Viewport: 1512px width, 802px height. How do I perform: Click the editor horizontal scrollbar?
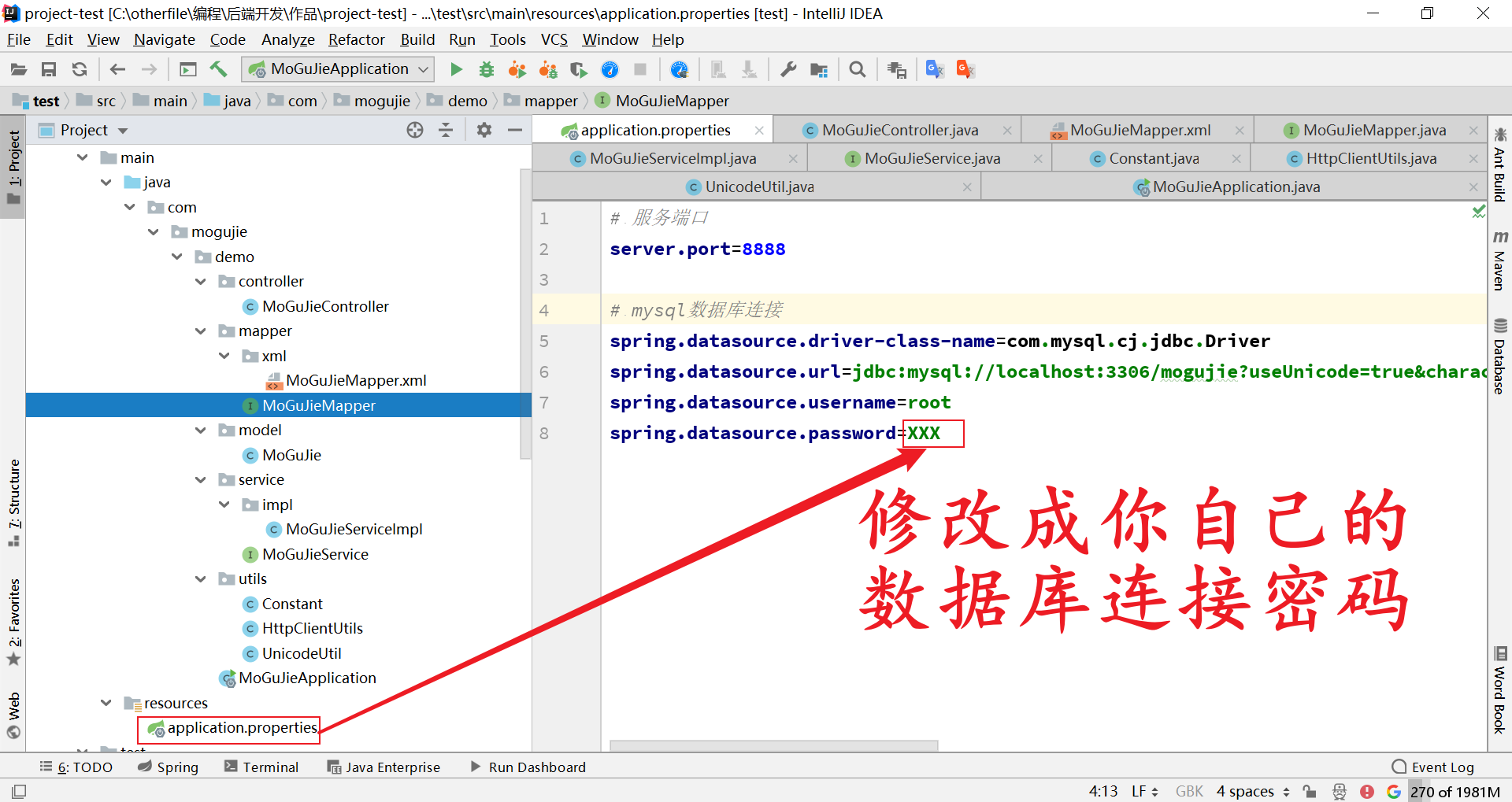(773, 745)
